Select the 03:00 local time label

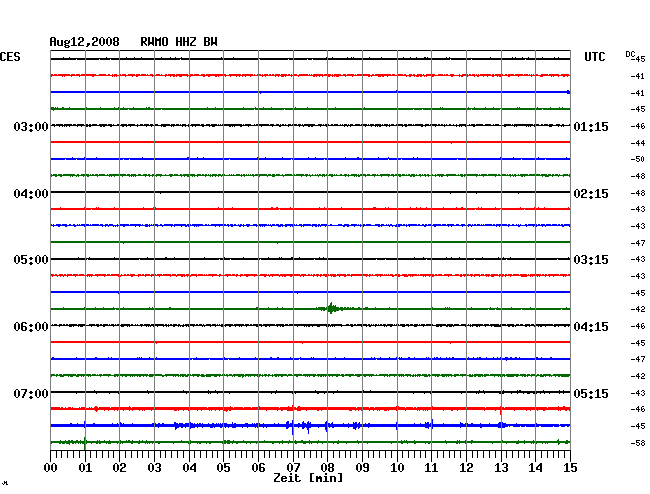(31, 126)
